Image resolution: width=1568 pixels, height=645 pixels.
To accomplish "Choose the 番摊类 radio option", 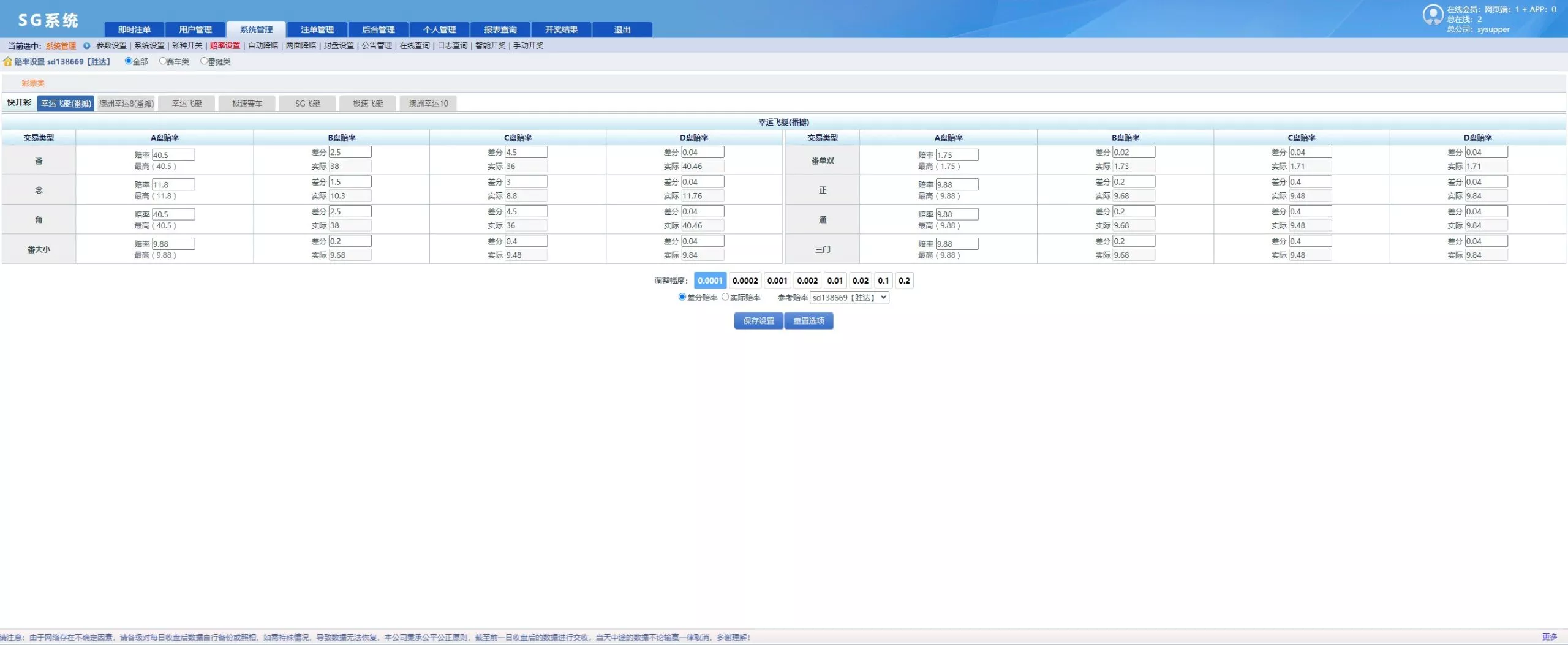I will pyautogui.click(x=204, y=61).
